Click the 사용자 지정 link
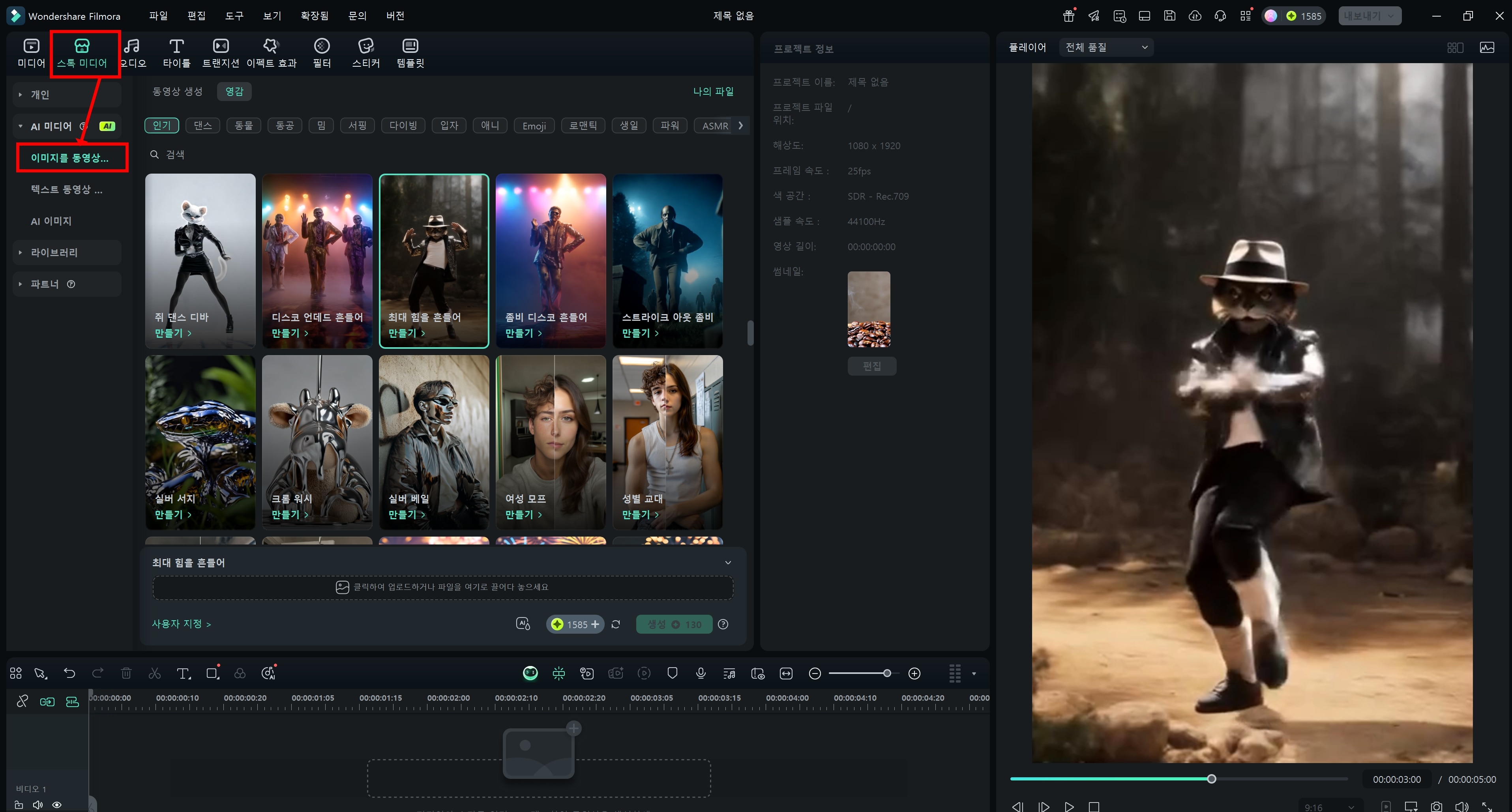This screenshot has width=1512, height=812. (x=181, y=624)
